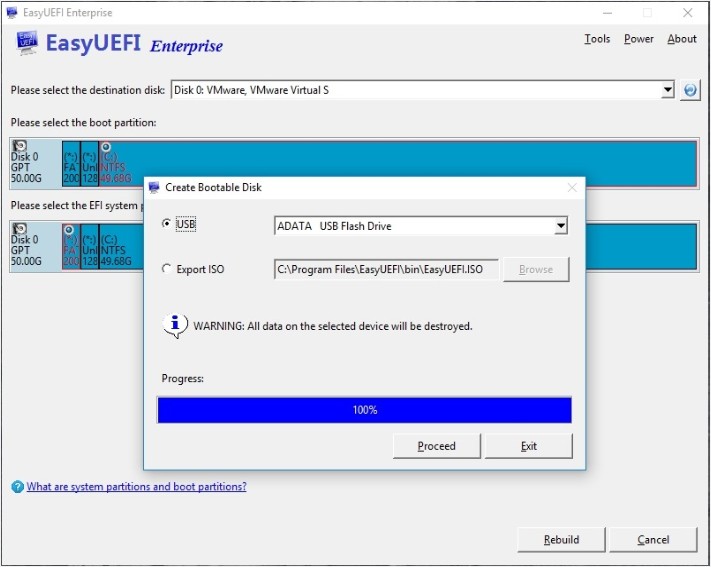This screenshot has height=567, width=711.
Task: Click the info warning bubble icon
Action: coord(175,326)
